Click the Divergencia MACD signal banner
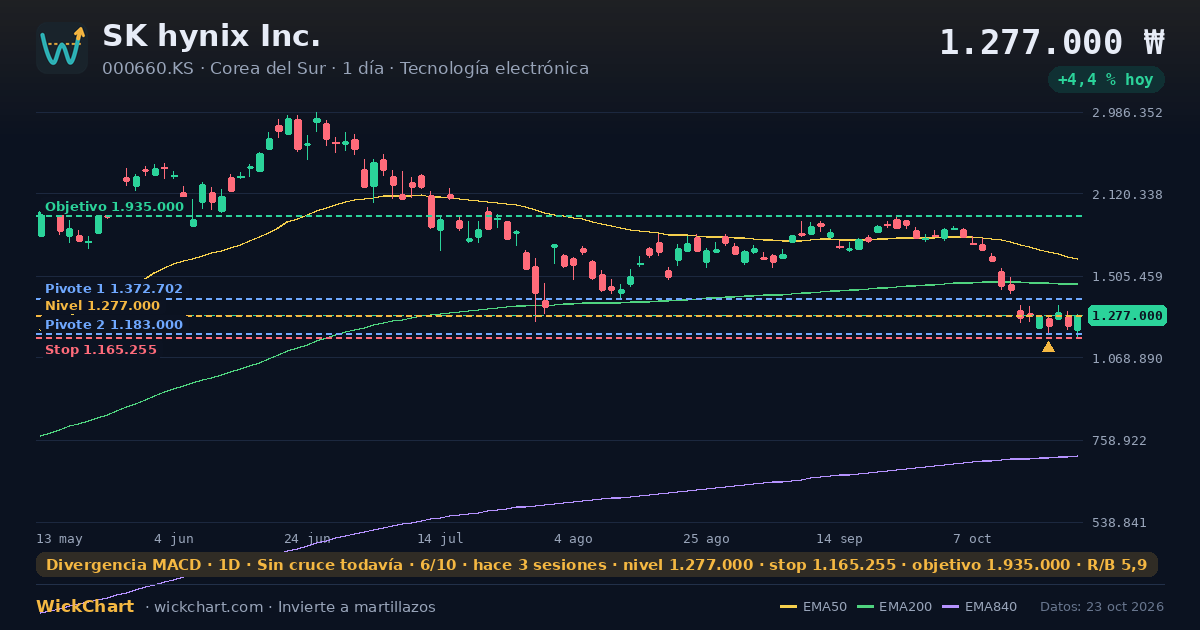This screenshot has width=1200, height=630. [597, 565]
